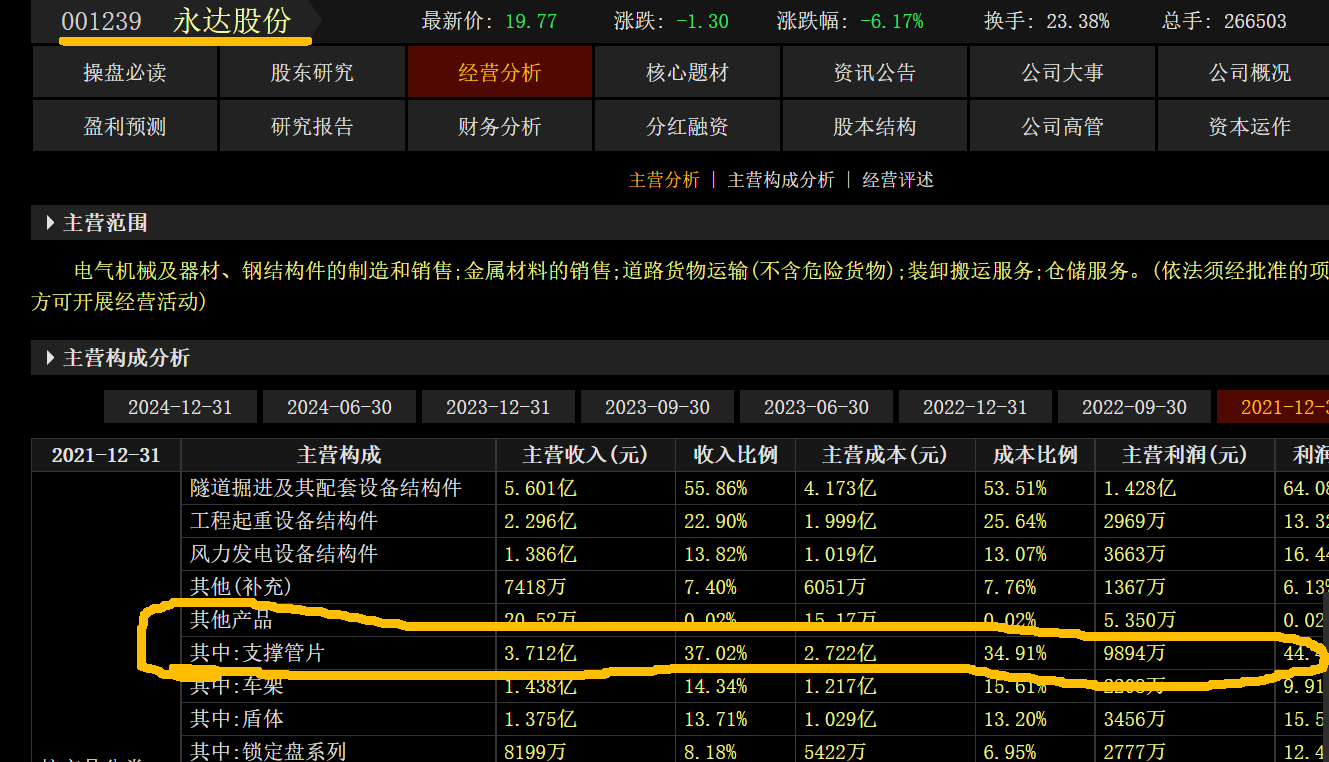Screen dimensions: 1329x762
Task: Click the 主营收入(元) column header
Action: pos(585,455)
